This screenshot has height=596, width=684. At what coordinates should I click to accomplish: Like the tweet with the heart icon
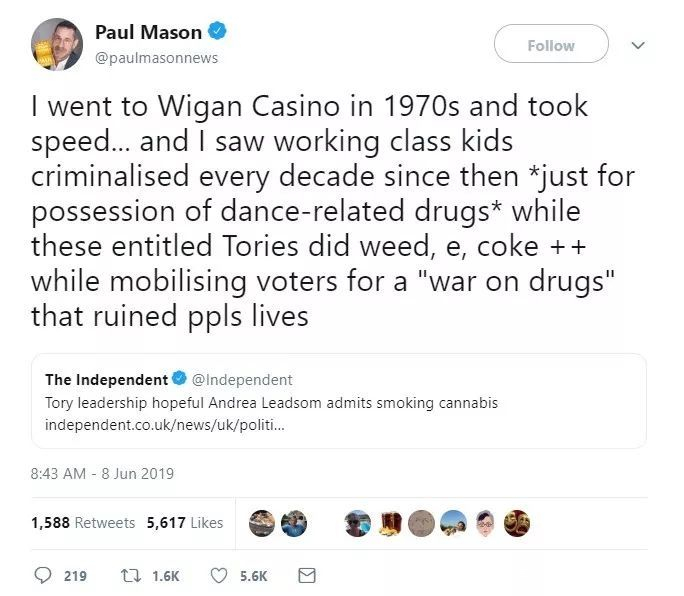[x=220, y=576]
